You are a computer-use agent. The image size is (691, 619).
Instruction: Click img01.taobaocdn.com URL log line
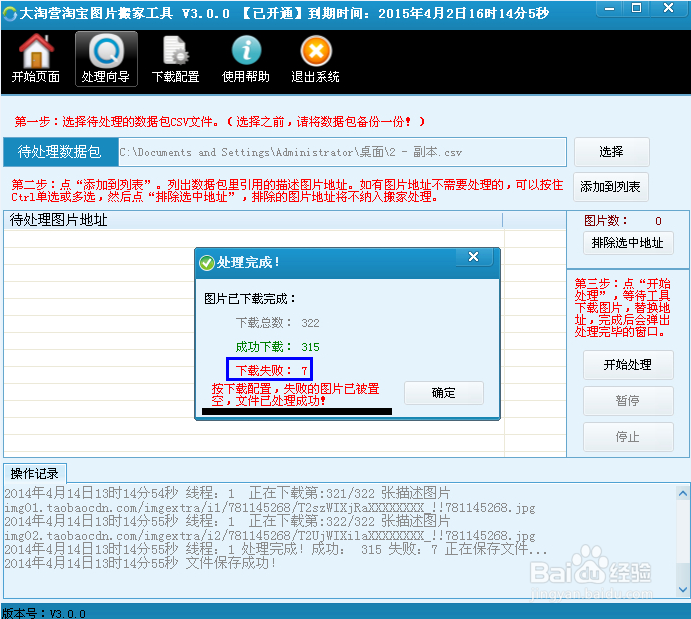click(270, 508)
